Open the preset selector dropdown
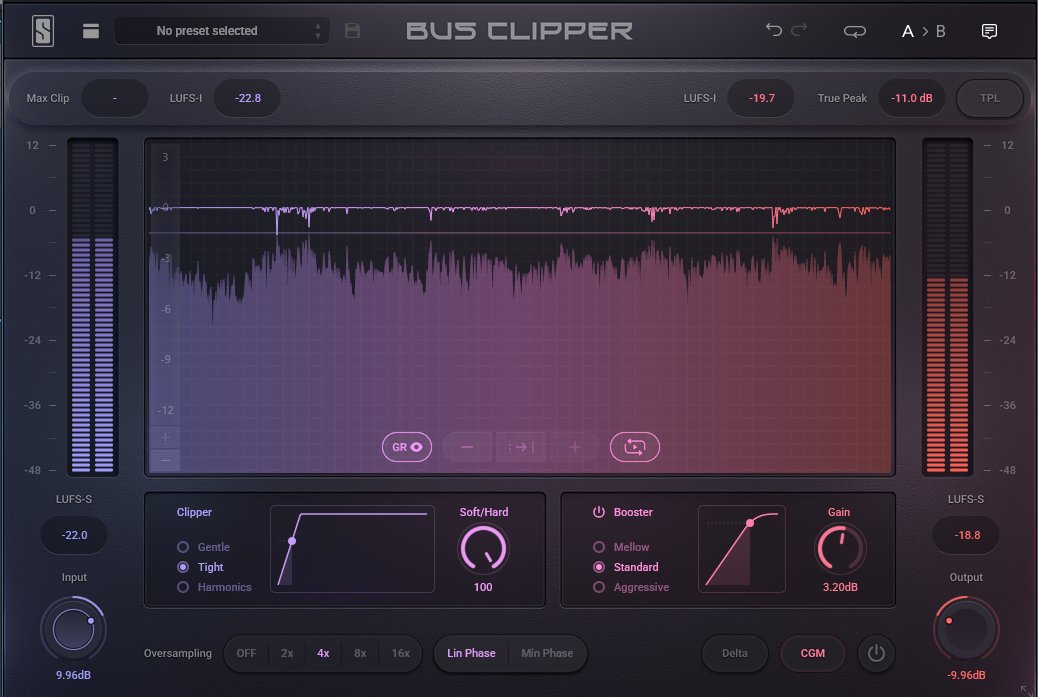The width and height of the screenshot is (1038, 697). [x=222, y=31]
